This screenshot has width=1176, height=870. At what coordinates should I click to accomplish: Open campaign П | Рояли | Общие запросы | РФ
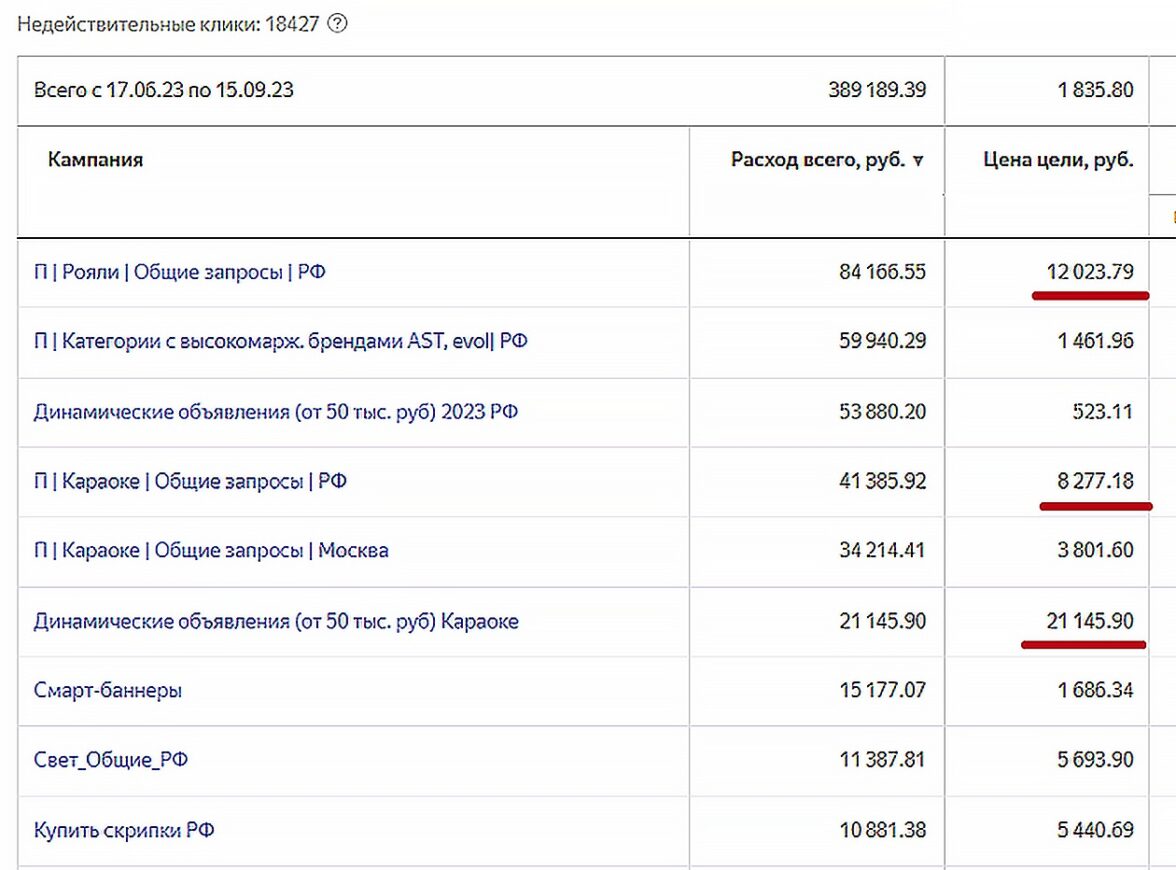coord(180,272)
